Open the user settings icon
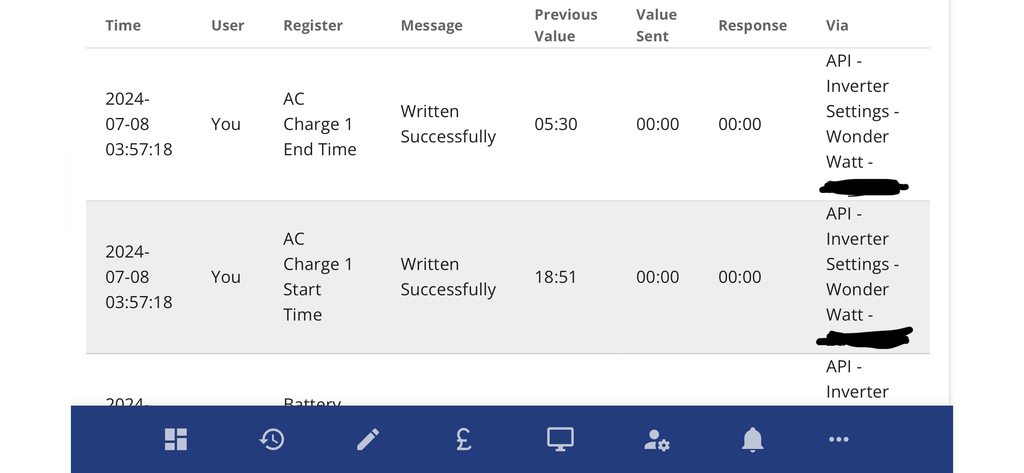Image resolution: width=1024 pixels, height=473 pixels. pyautogui.click(x=657, y=439)
